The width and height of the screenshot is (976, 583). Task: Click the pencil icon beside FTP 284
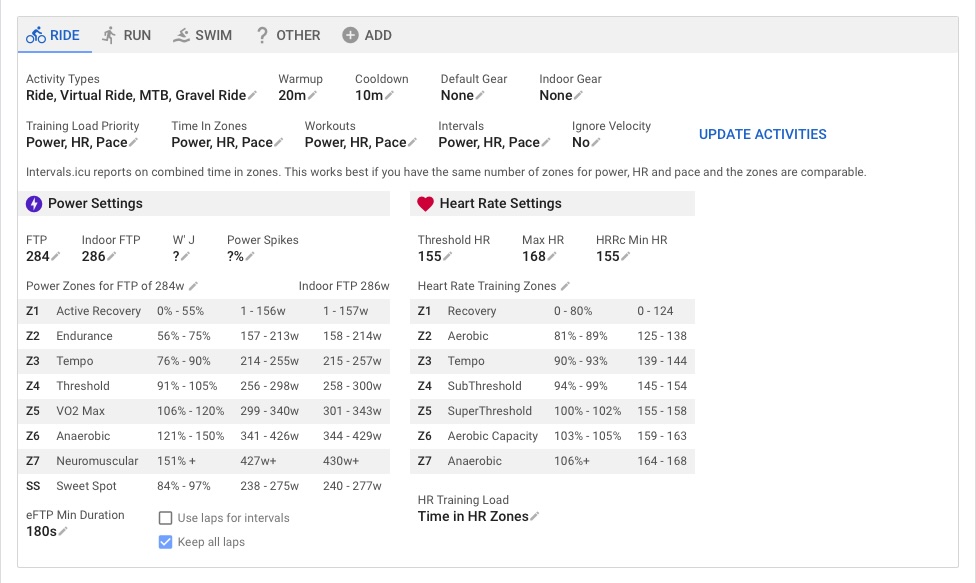[x=53, y=256]
